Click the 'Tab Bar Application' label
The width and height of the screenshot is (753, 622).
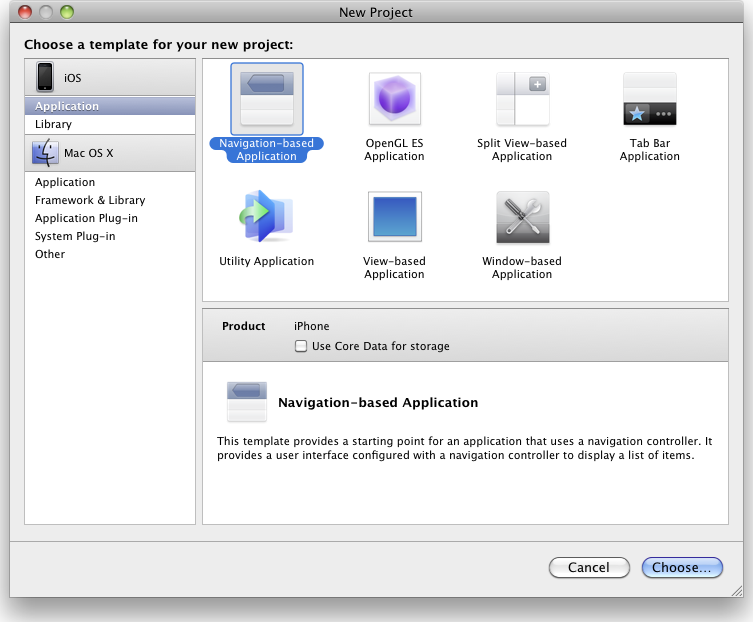coord(650,149)
